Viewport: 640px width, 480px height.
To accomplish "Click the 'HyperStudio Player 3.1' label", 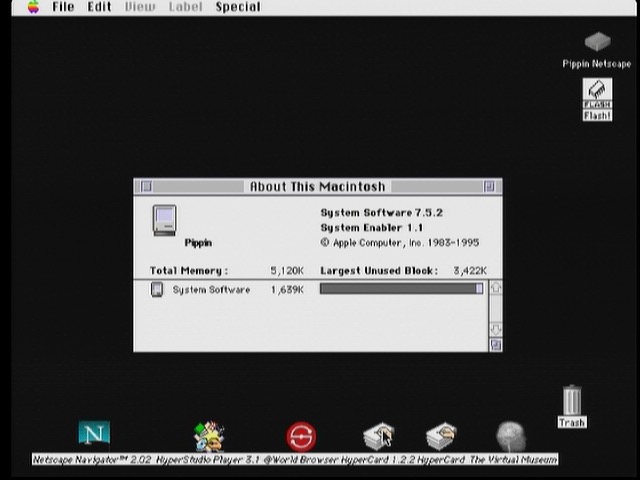I will point(208,460).
